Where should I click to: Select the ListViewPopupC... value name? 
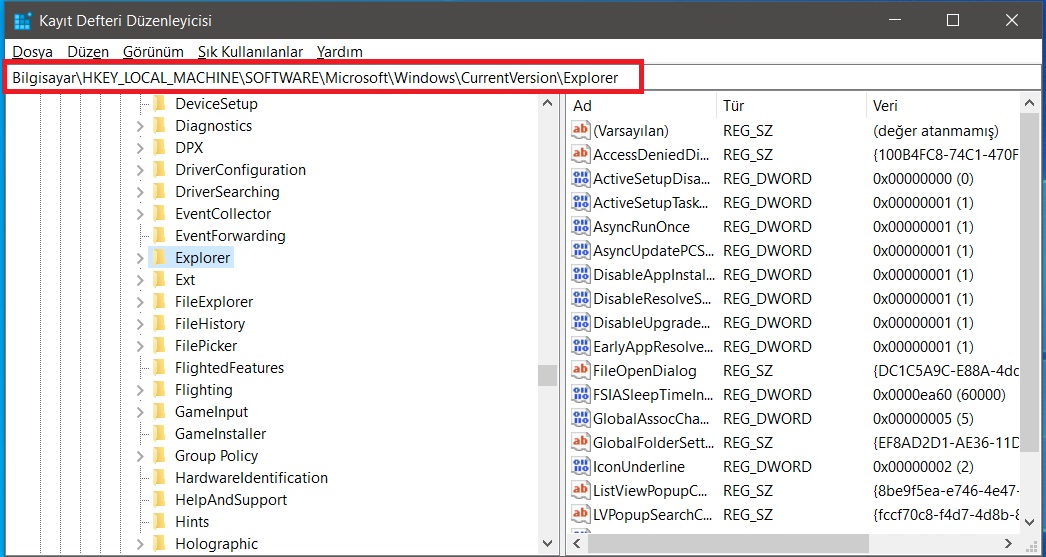[650, 491]
